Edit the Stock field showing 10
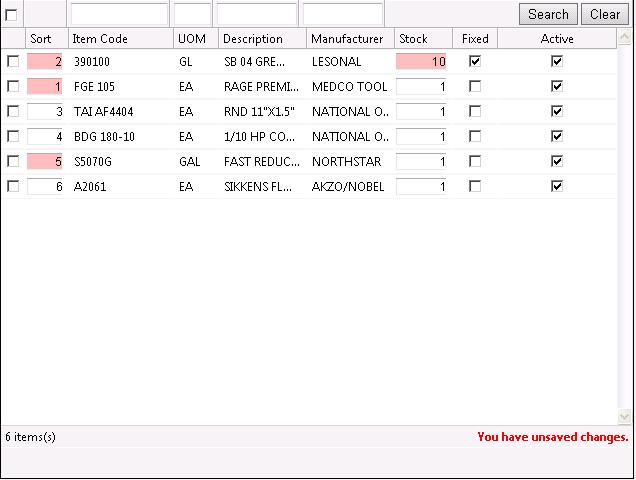Screen dimensions: 636x480 (x=421, y=61)
